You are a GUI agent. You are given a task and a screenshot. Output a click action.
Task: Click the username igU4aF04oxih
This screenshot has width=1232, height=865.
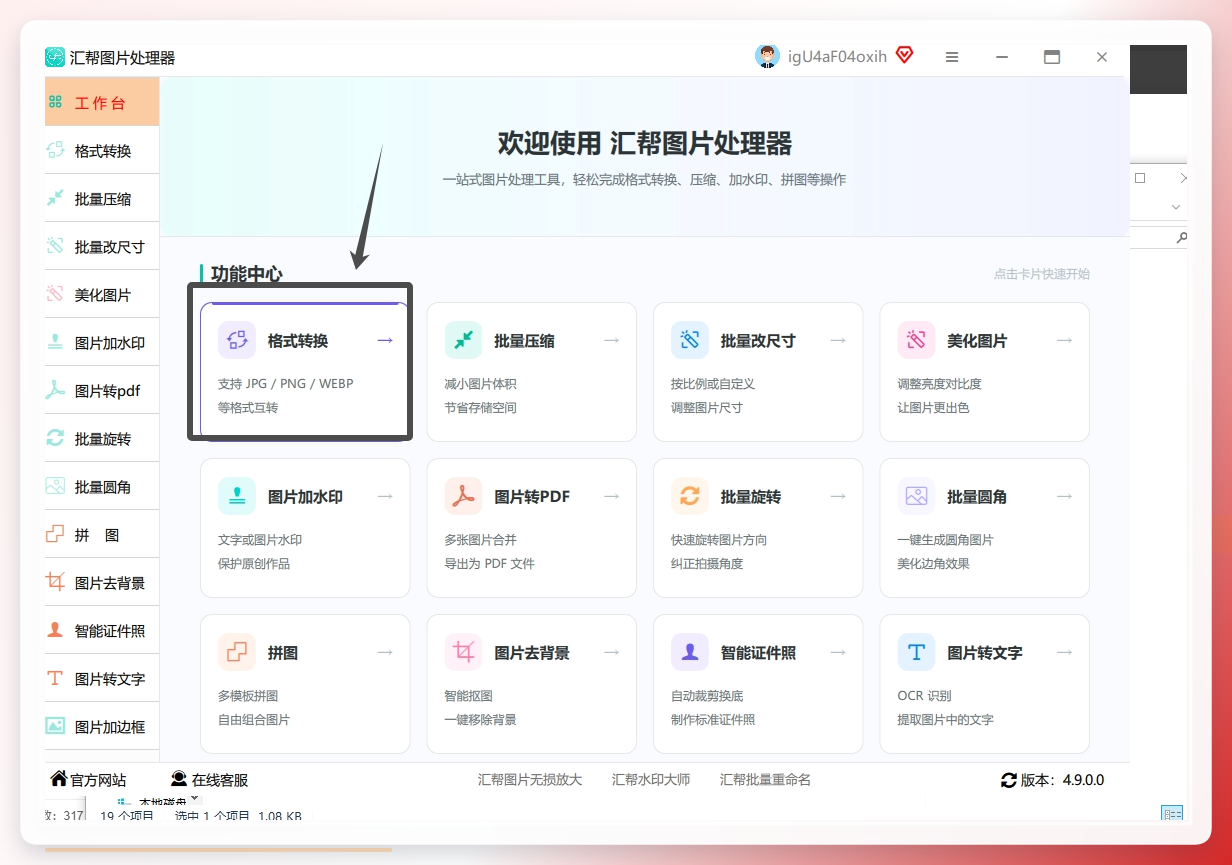(838, 57)
